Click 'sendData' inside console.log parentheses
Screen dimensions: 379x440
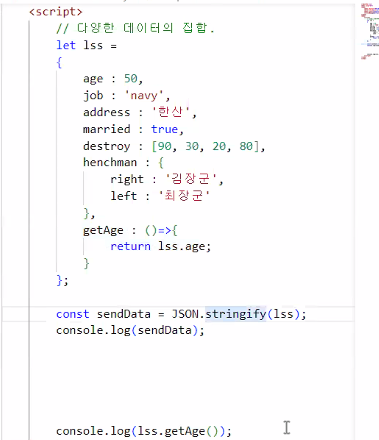(165, 330)
